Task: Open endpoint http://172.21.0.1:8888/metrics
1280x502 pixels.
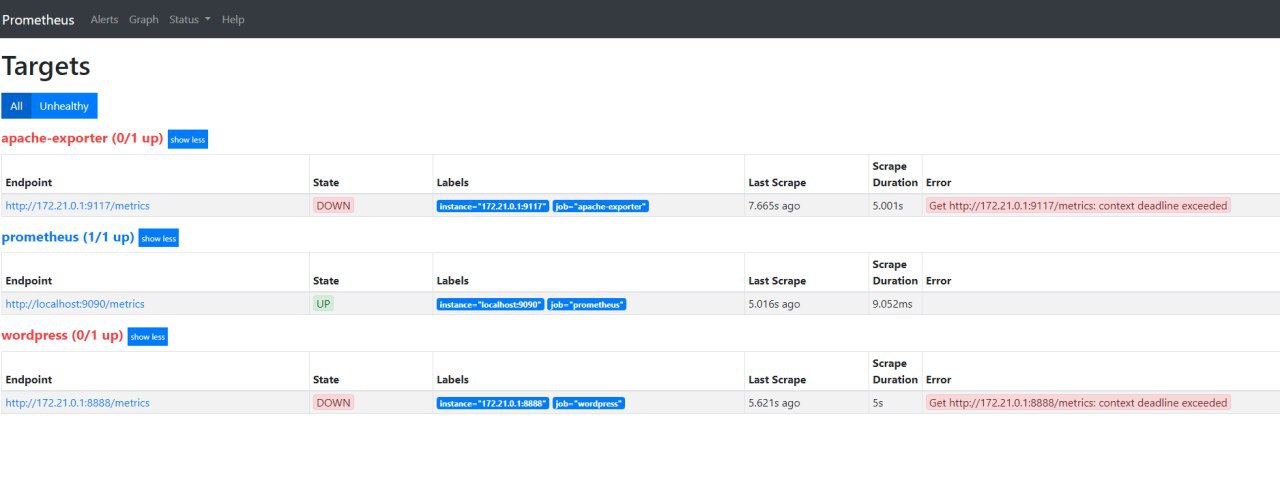Action: [78, 403]
